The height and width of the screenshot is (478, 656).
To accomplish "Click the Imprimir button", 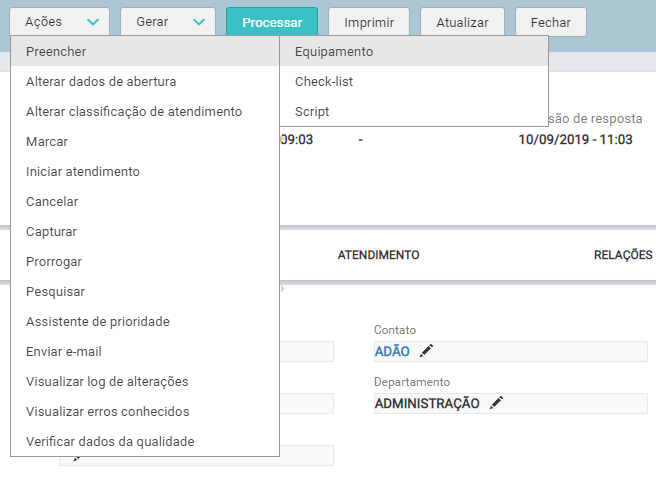I will 369,22.
